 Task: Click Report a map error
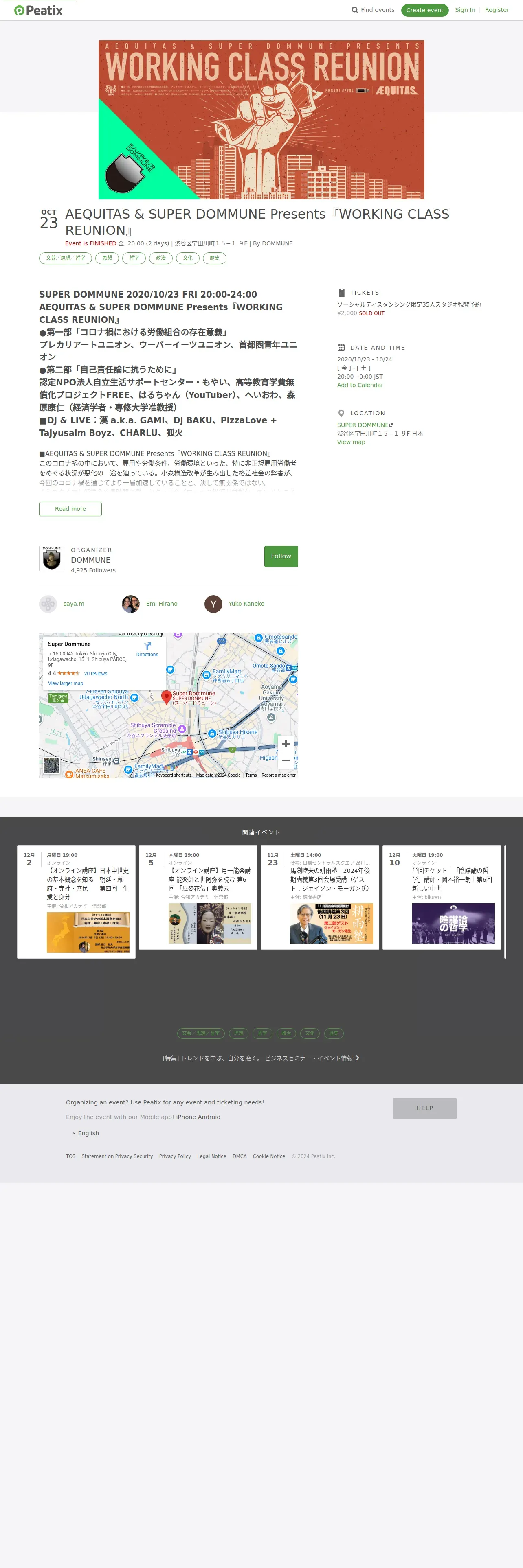click(278, 775)
